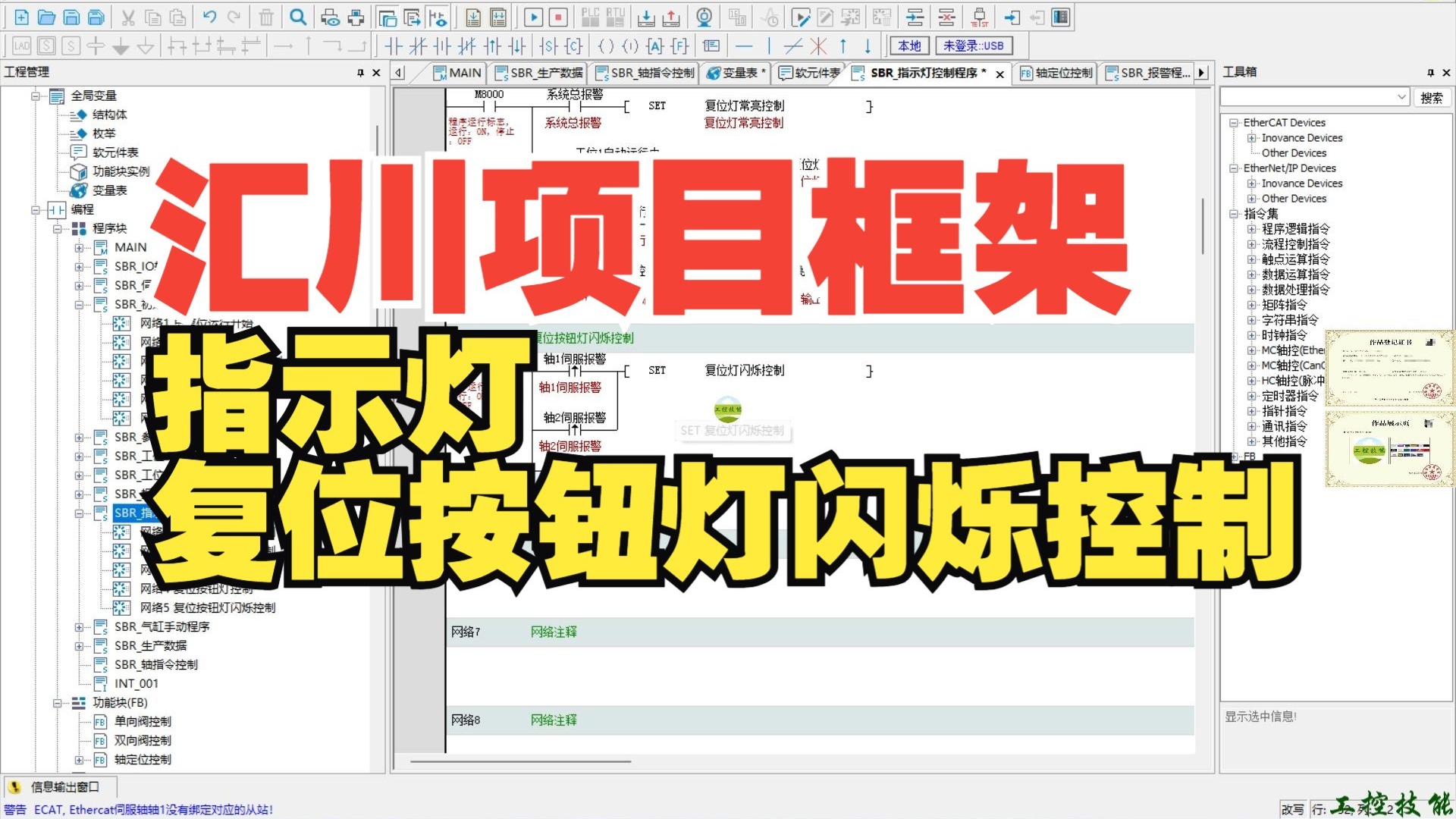Screen dimensions: 1456x819
Task: Open the monitor webcam-style icon
Action: pyautogui.click(x=704, y=17)
